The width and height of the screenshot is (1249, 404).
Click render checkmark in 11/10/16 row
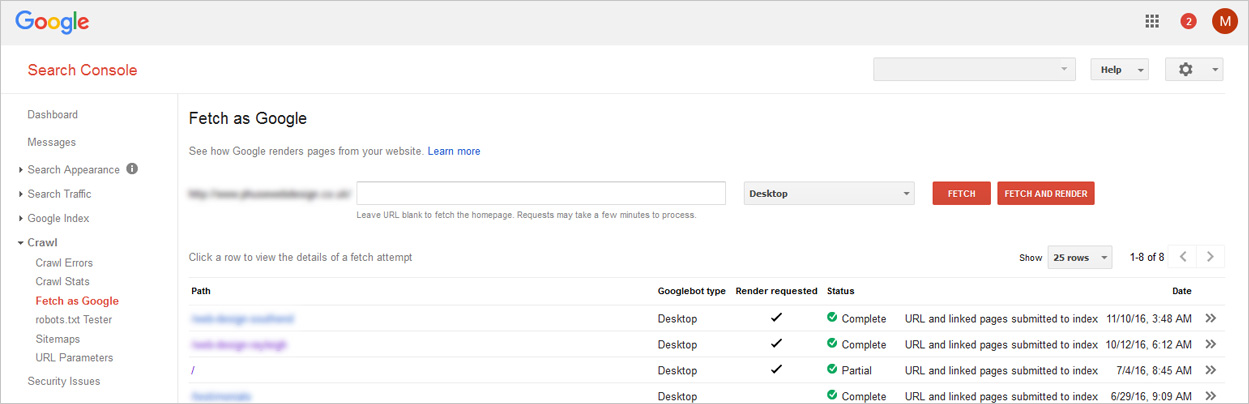click(x=776, y=318)
